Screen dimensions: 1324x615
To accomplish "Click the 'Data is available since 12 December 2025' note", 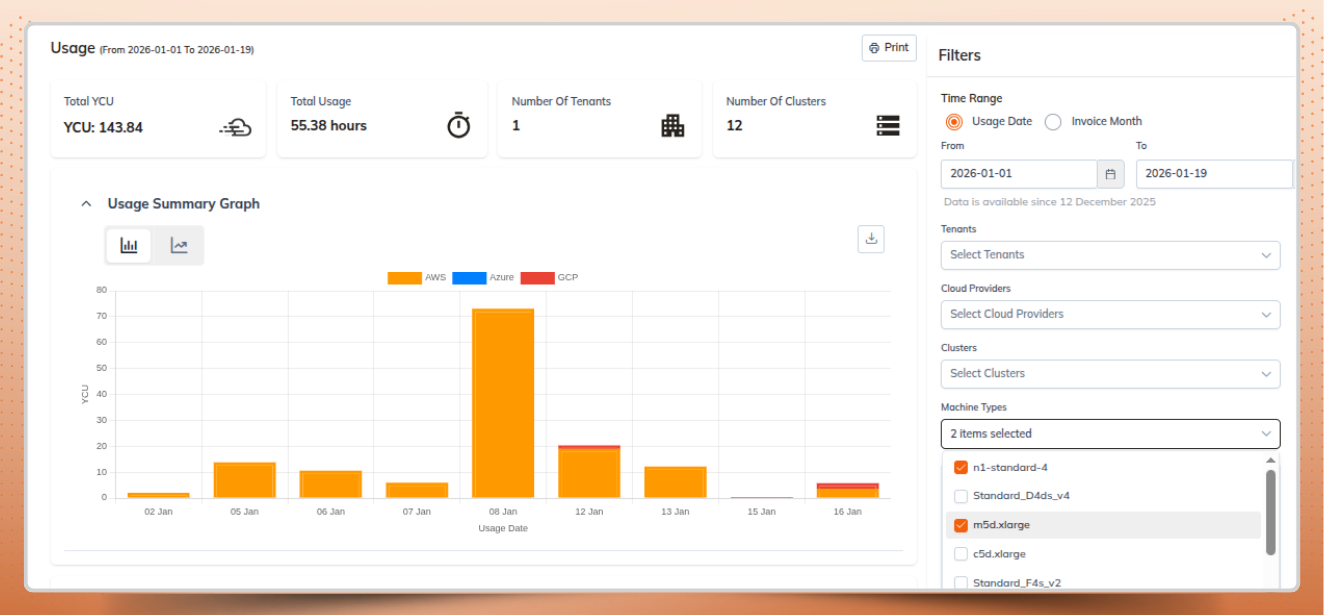I will (1050, 202).
